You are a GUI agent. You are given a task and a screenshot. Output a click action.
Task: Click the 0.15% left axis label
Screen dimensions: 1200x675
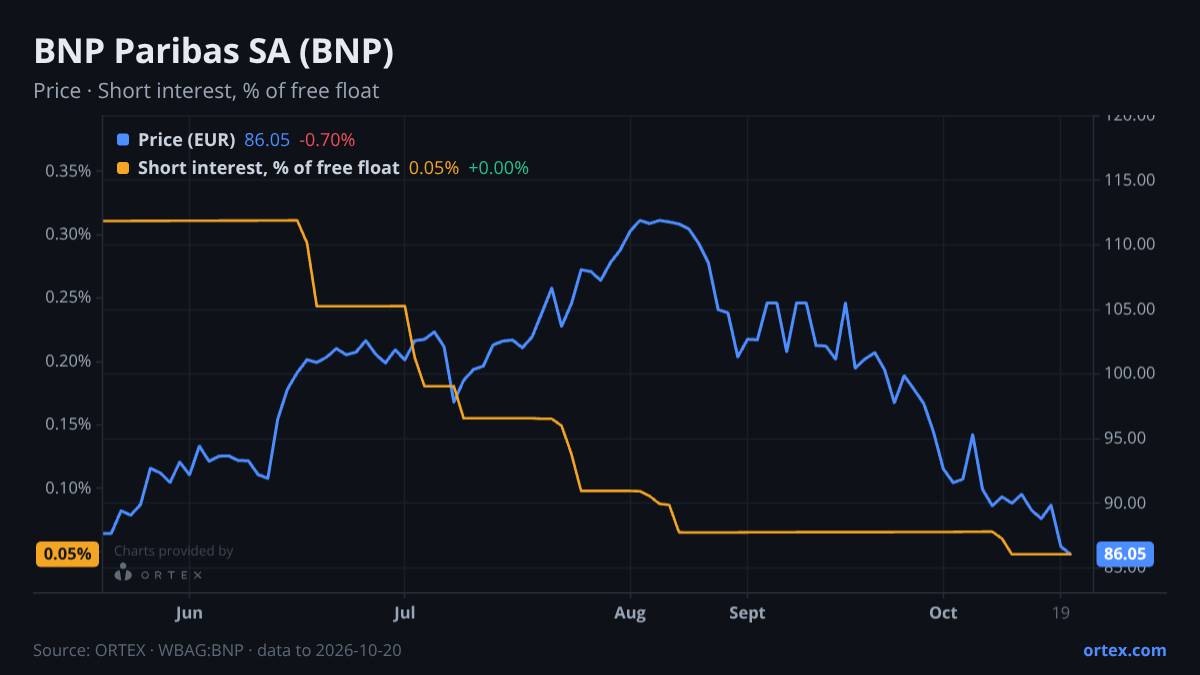68,425
